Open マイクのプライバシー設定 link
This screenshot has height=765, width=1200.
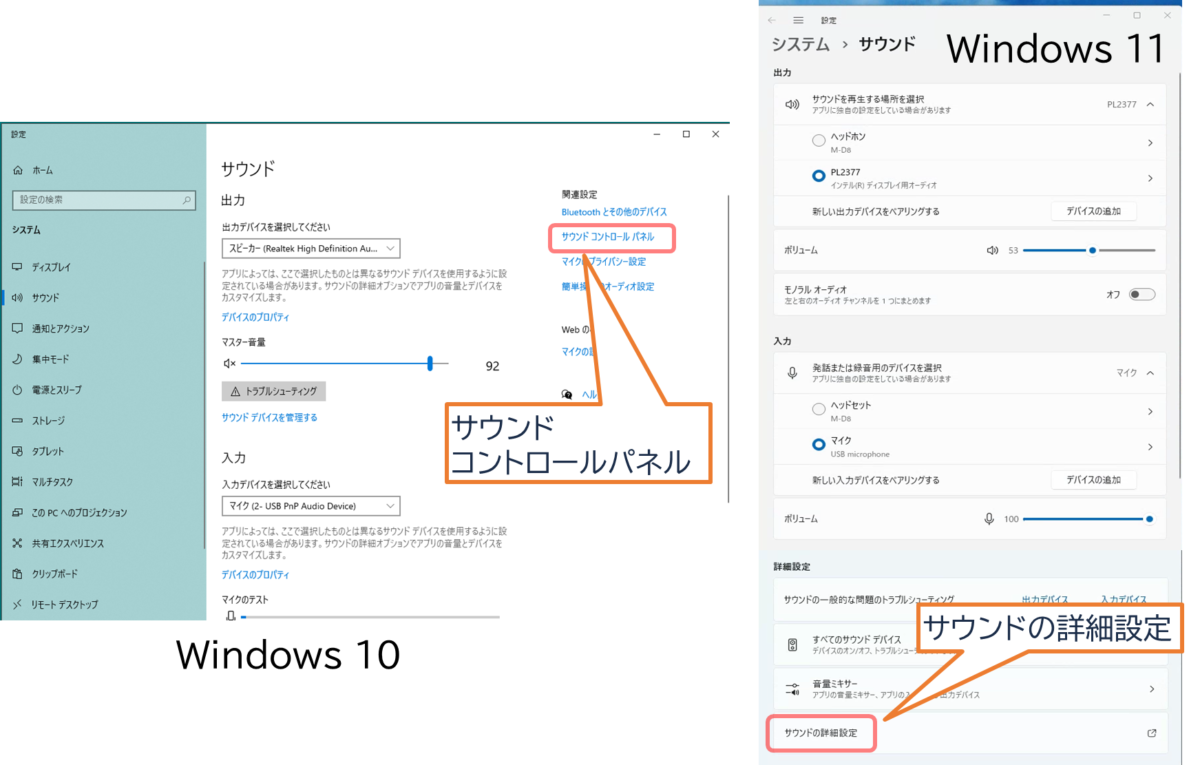coord(603,262)
